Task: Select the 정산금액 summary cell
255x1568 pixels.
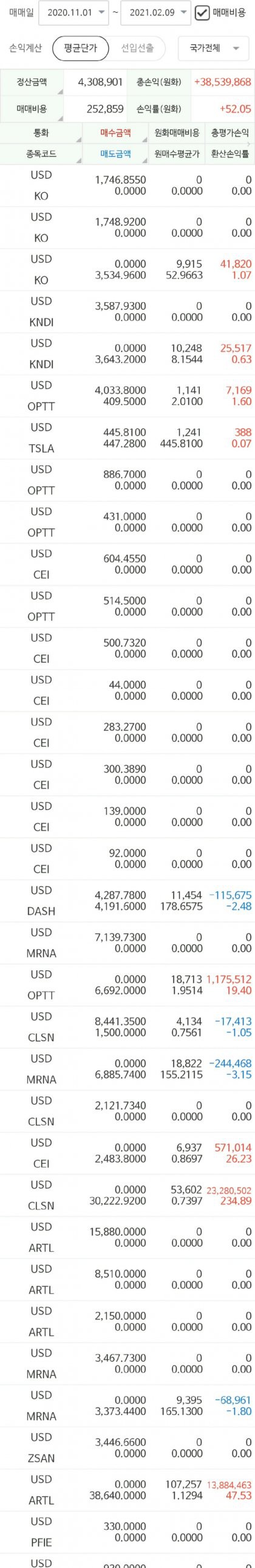Action: point(32,81)
